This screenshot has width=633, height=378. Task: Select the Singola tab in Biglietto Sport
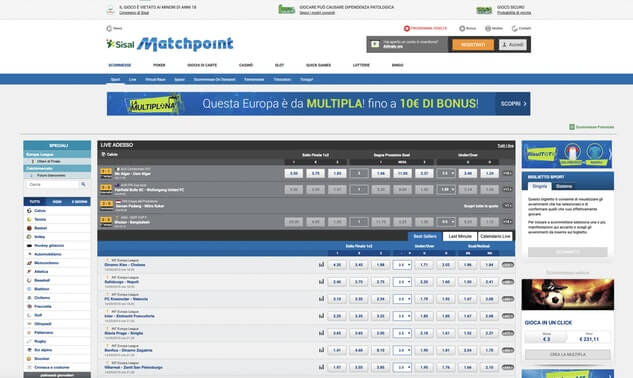pyautogui.click(x=539, y=186)
